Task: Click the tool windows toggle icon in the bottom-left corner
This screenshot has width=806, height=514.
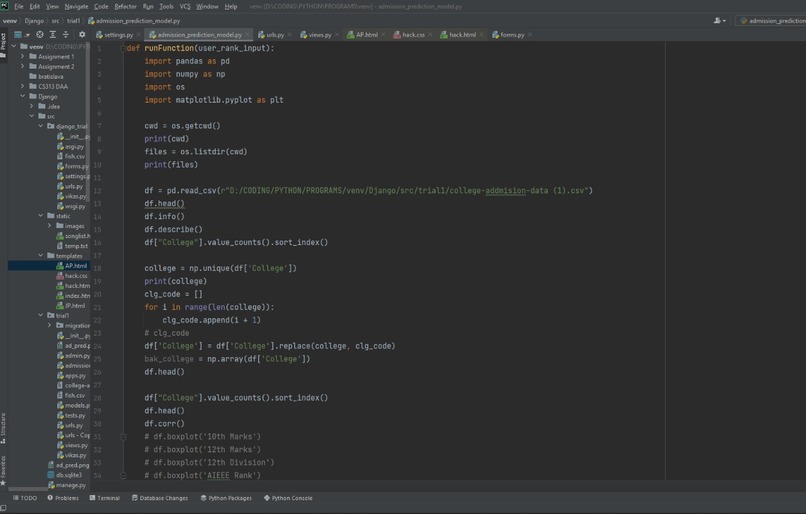Action: tap(4, 508)
